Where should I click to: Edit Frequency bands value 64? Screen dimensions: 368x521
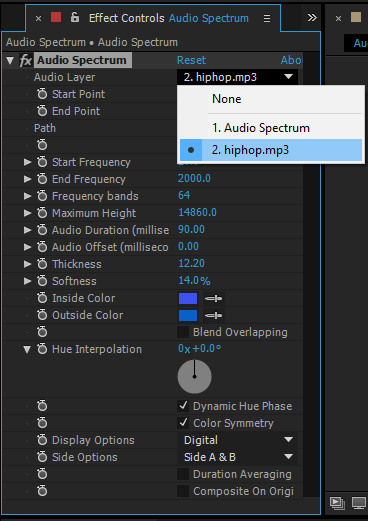[x=184, y=195]
